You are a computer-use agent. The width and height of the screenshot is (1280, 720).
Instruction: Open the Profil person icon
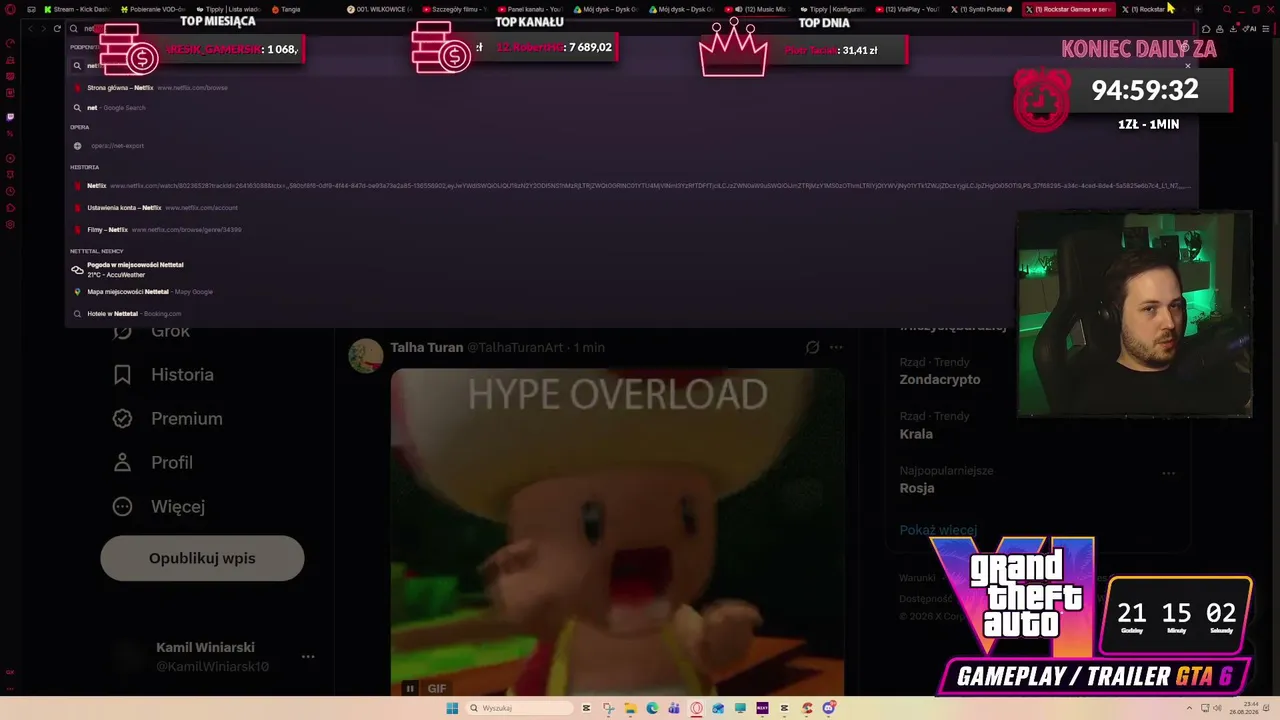pyautogui.click(x=122, y=463)
